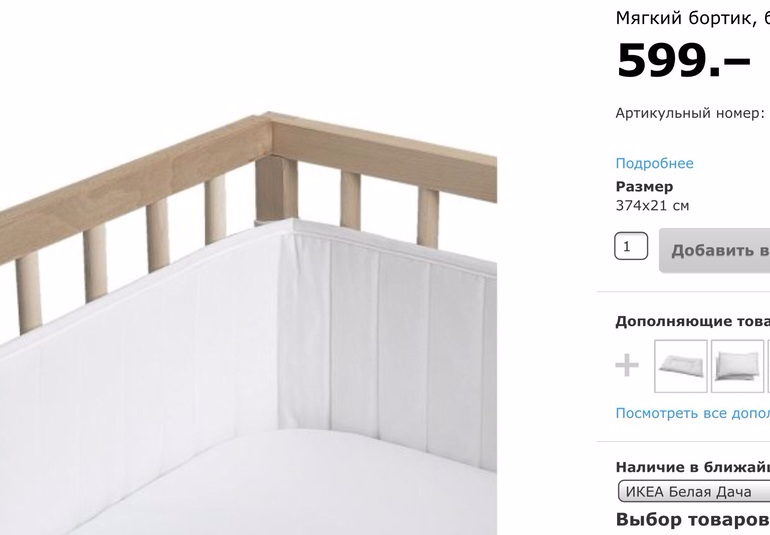
Task: Open the single pillow product thumbnail
Action: pyautogui.click(x=681, y=366)
